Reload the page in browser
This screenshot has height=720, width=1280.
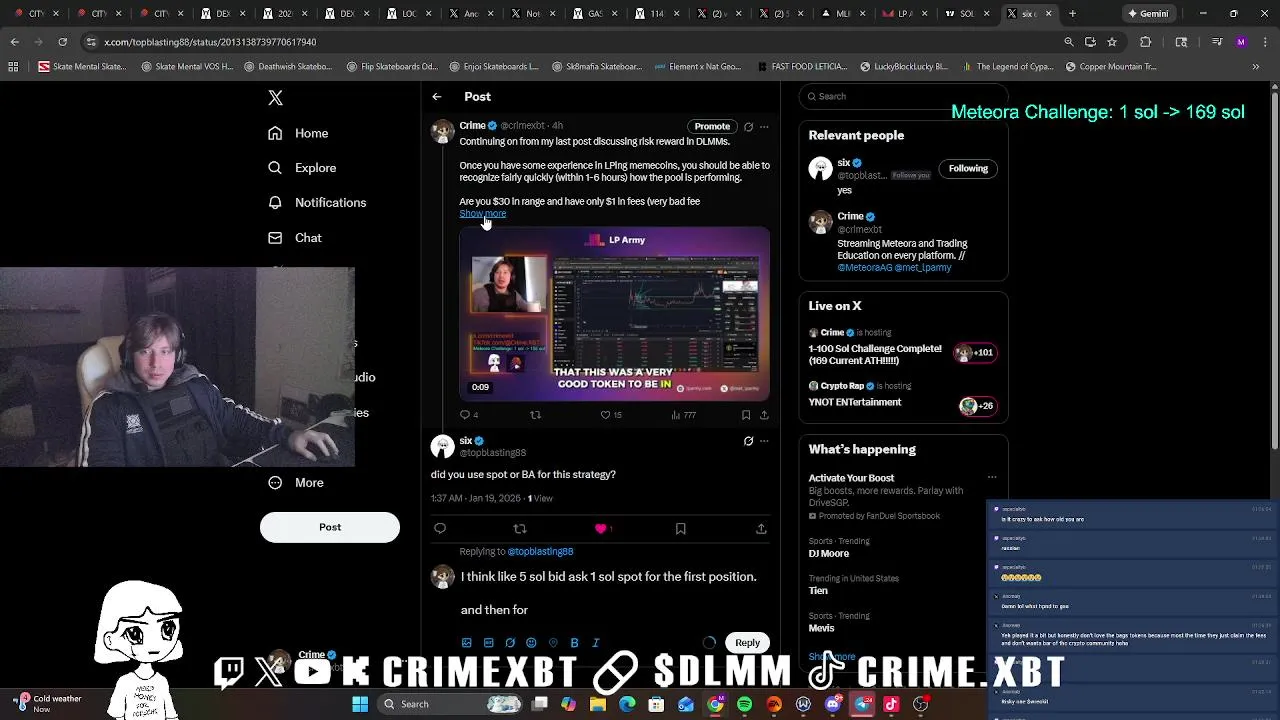[x=62, y=42]
